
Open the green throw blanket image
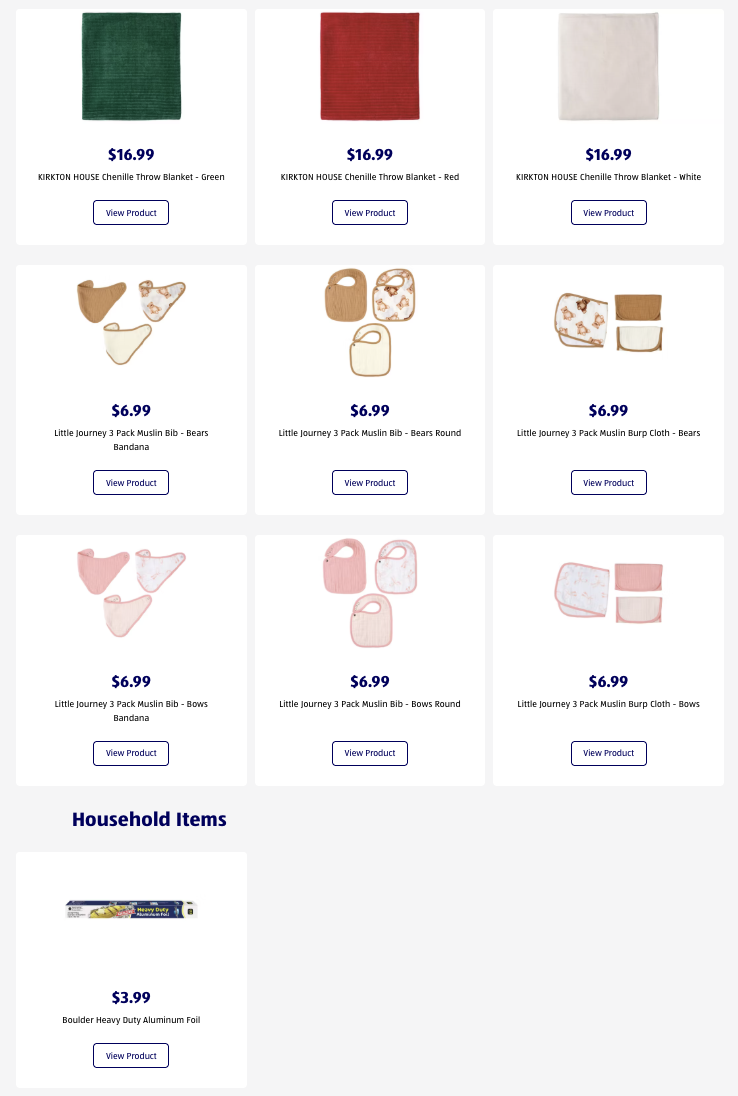coord(131,67)
